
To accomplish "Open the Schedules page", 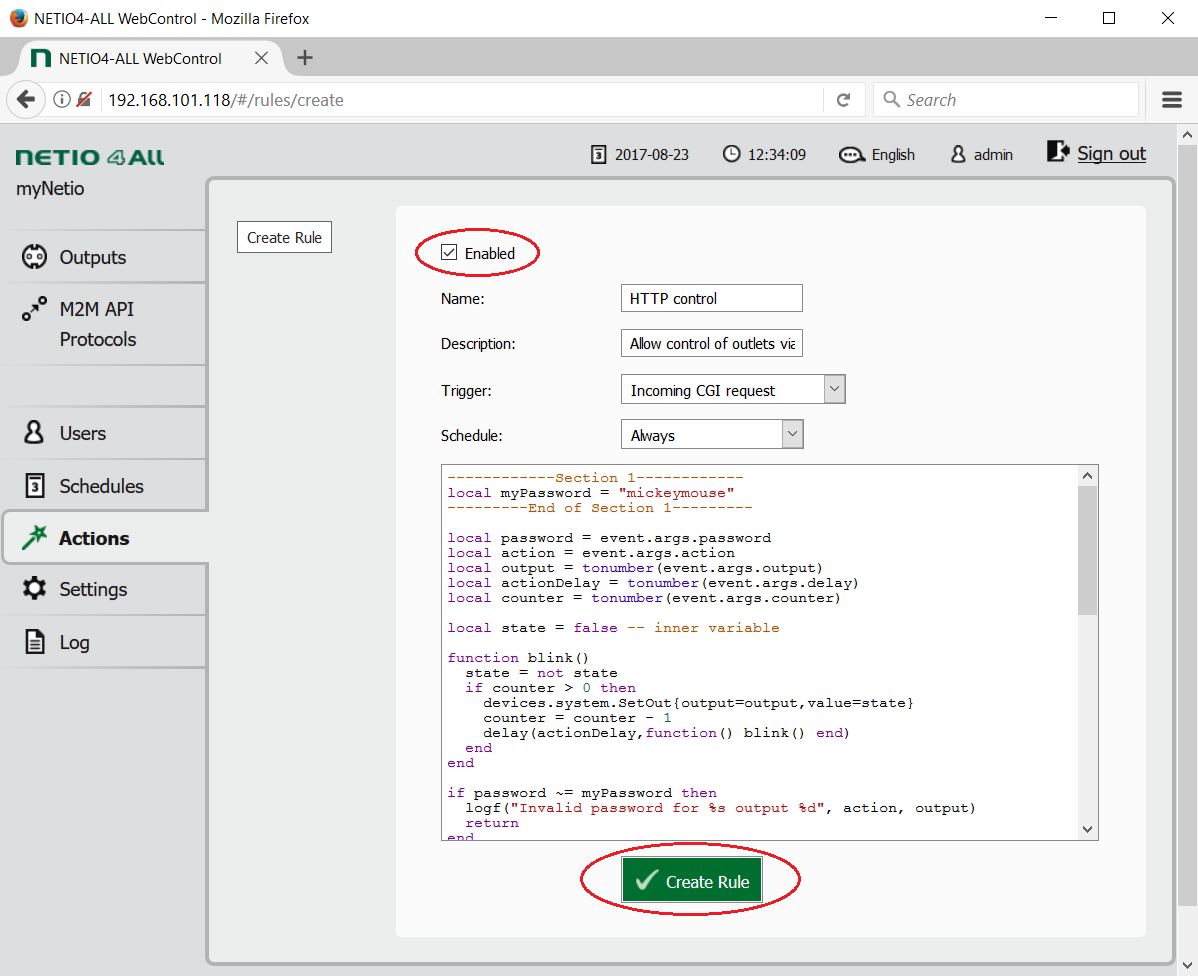I will pos(104,485).
